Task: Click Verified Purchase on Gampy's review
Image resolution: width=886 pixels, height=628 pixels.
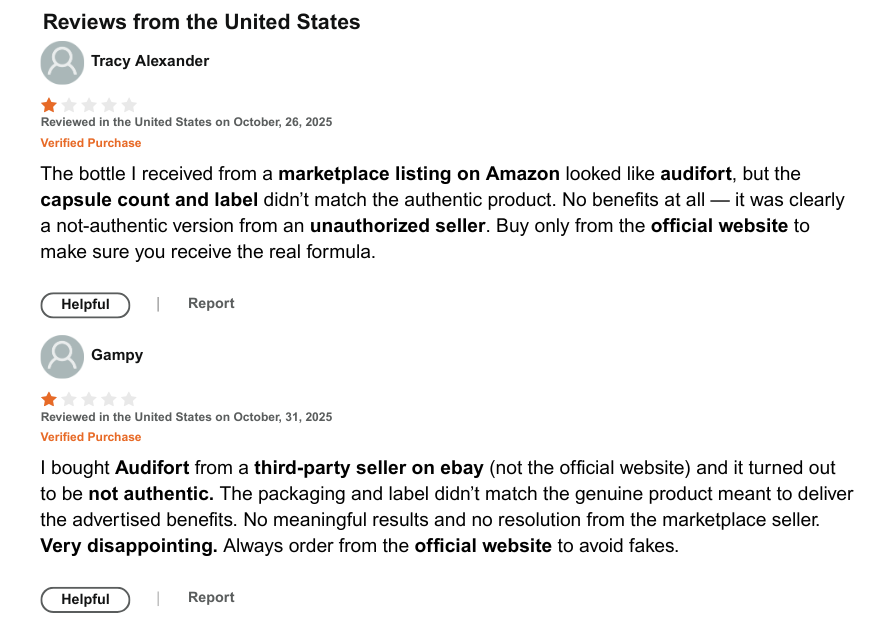Action: (91, 437)
